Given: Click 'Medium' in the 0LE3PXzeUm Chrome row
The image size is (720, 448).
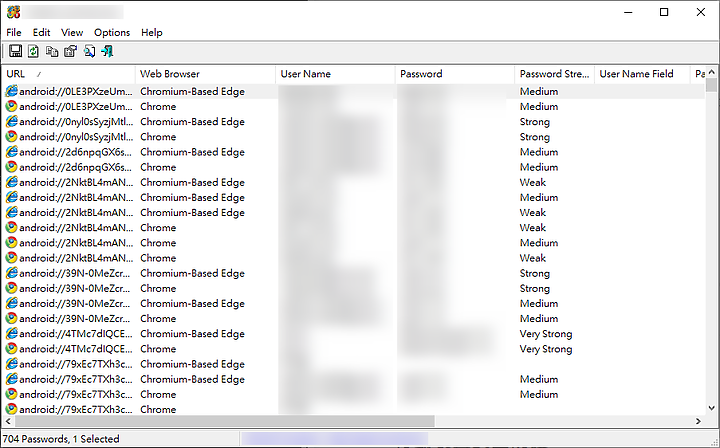Looking at the screenshot, I should pos(539,106).
